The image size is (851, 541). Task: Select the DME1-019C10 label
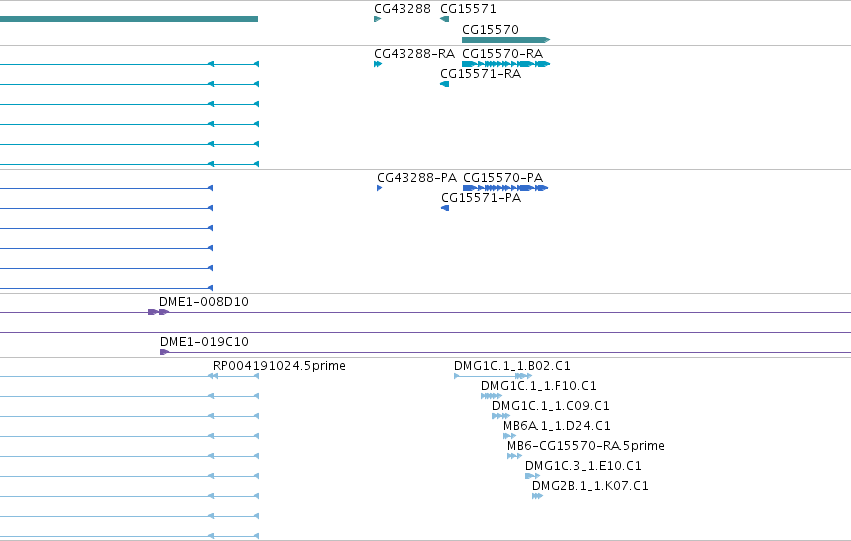click(x=204, y=342)
